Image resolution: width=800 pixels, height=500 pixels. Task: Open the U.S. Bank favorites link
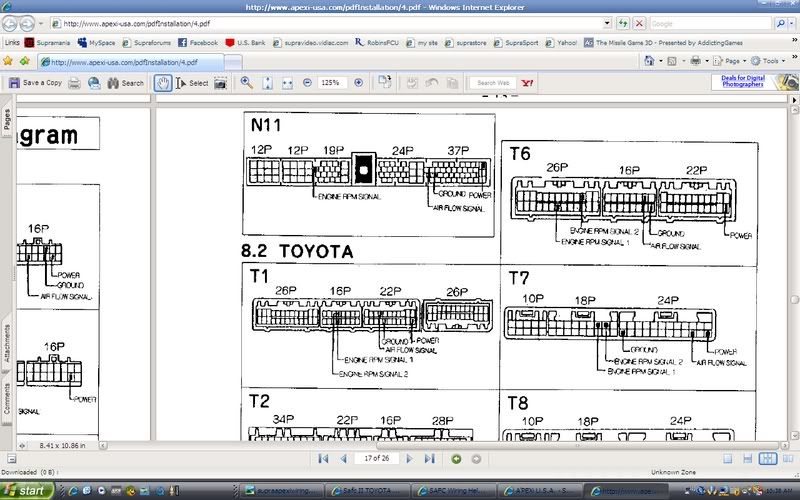click(245, 43)
